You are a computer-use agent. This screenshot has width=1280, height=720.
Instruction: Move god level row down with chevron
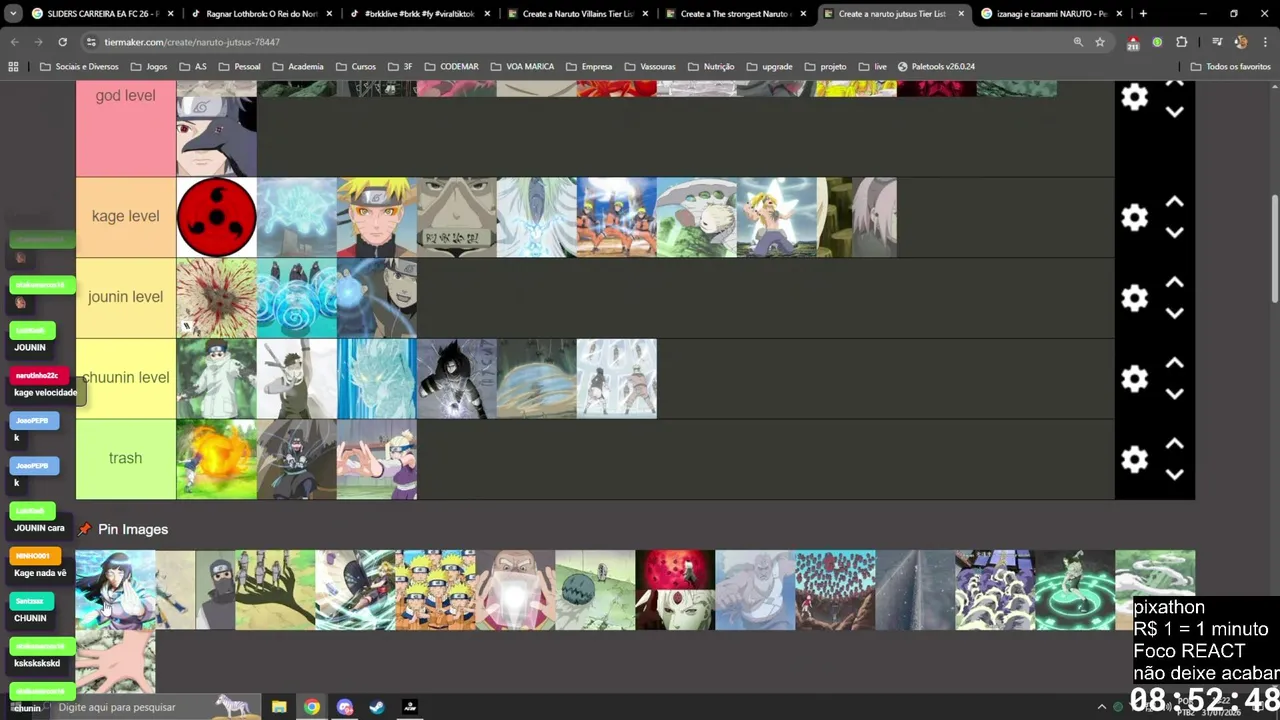[1175, 112]
